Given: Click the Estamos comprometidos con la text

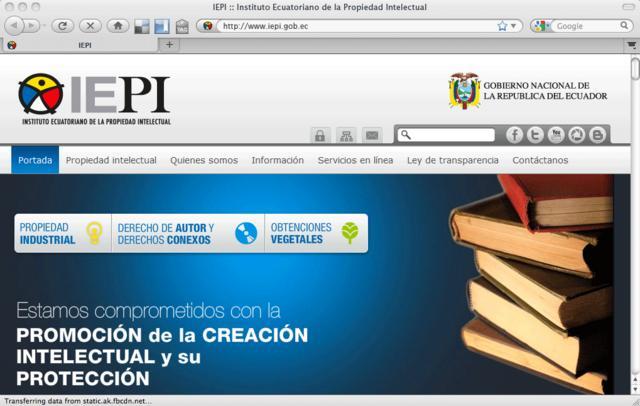Looking at the screenshot, I should [148, 311].
